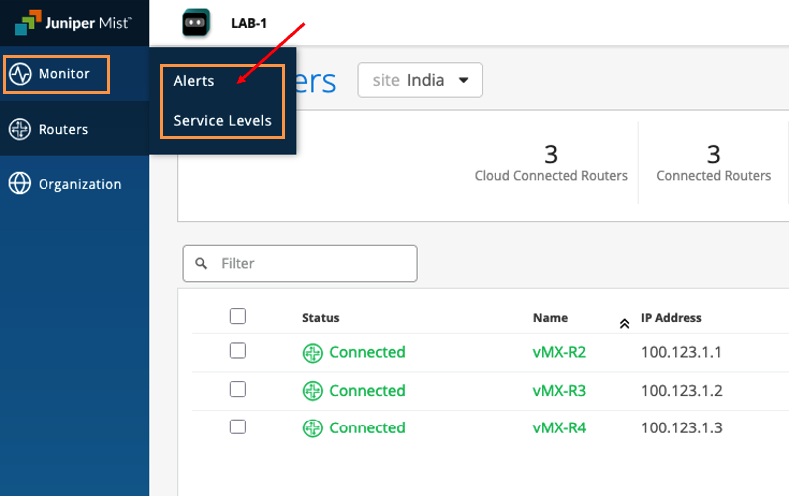This screenshot has width=791, height=497.
Task: Select the checkbox for vMX-R3 row
Action: click(238, 390)
